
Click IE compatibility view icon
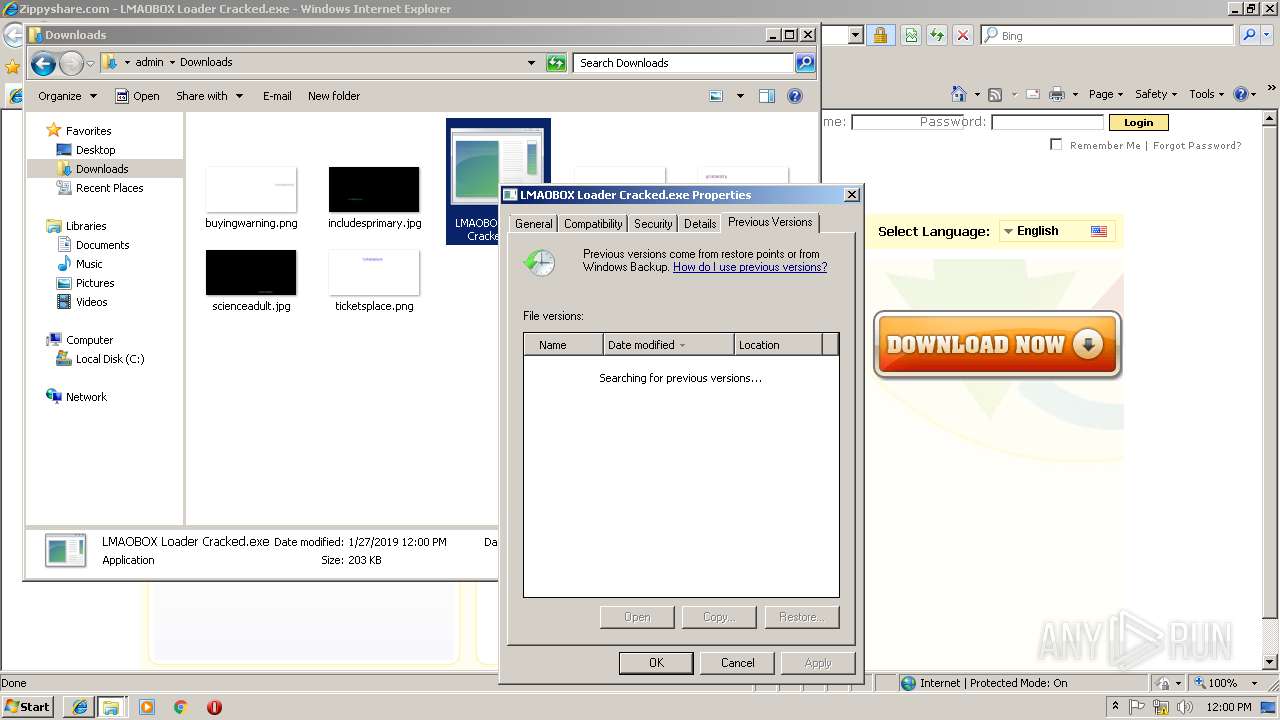(x=911, y=35)
